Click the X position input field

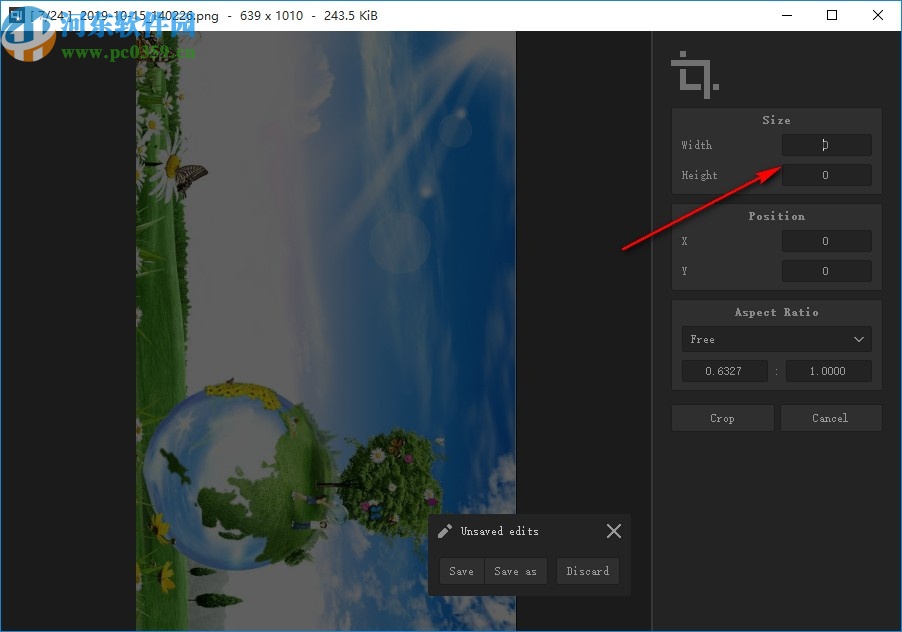[x=826, y=241]
